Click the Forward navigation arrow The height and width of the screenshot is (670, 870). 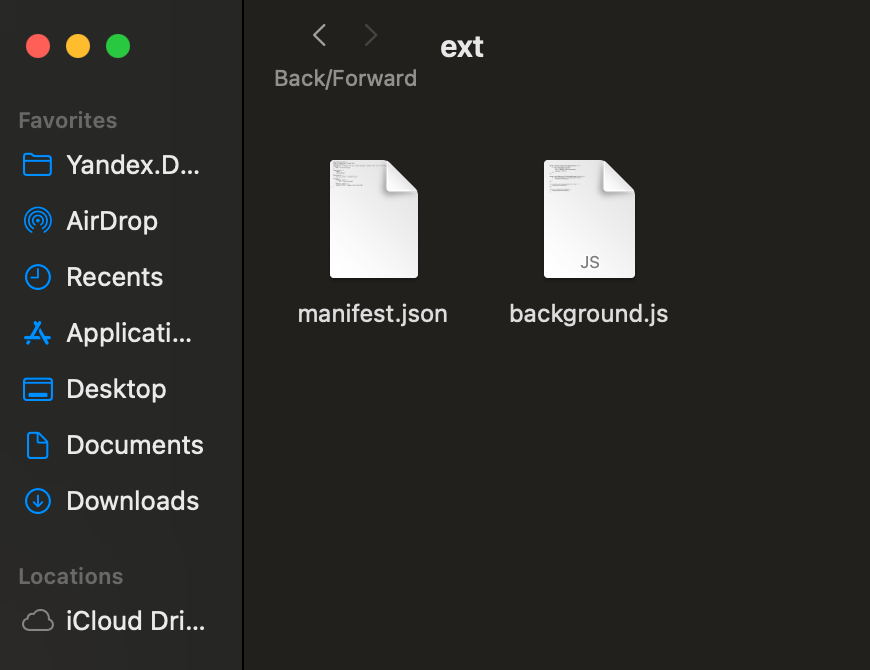click(x=369, y=35)
